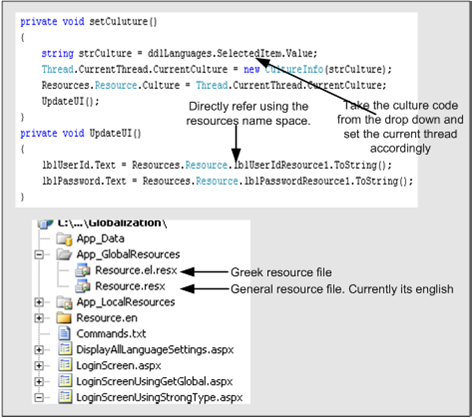Expand the App_LocalResources tree node
Screen dimensions: 472x418
tap(39, 302)
